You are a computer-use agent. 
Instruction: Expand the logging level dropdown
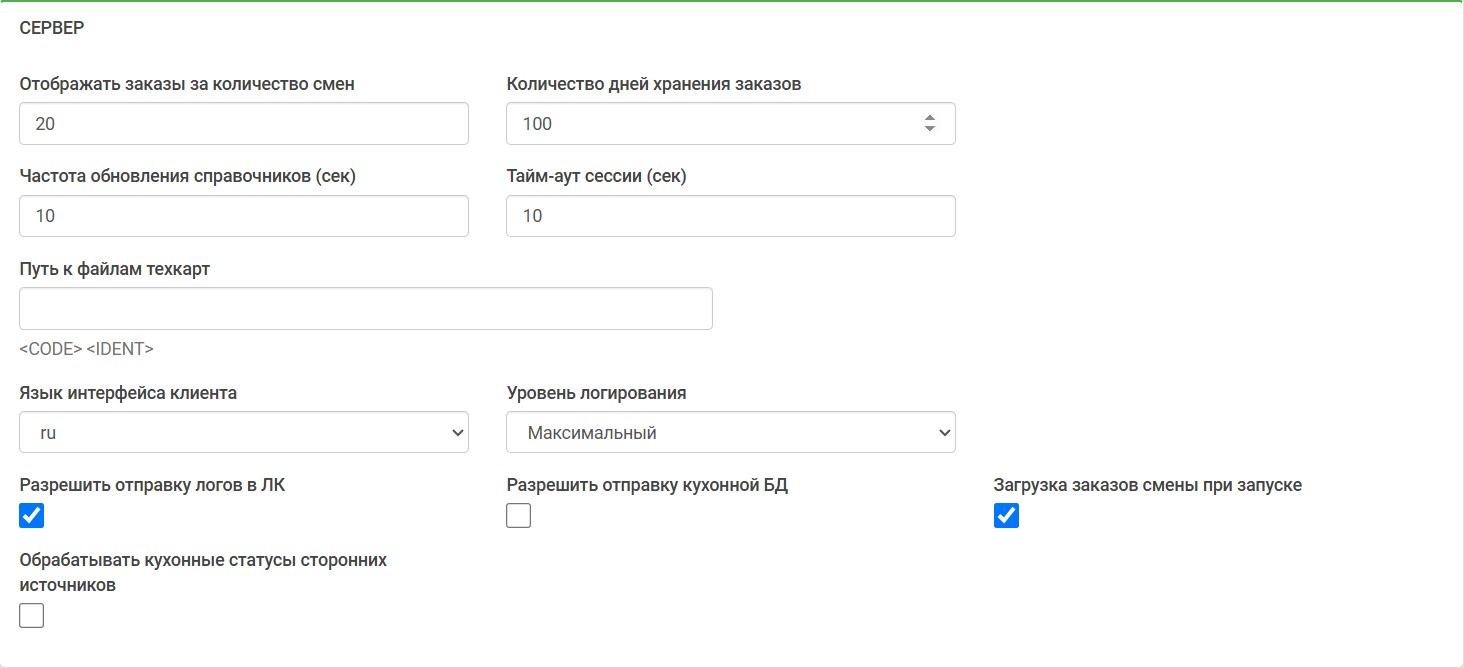[x=730, y=433]
